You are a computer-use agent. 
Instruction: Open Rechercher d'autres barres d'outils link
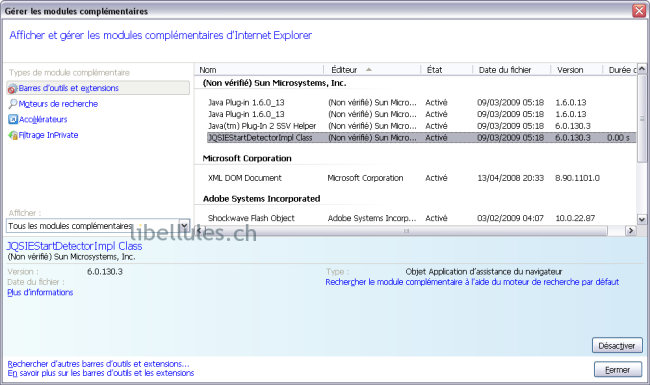pyautogui.click(x=99, y=364)
